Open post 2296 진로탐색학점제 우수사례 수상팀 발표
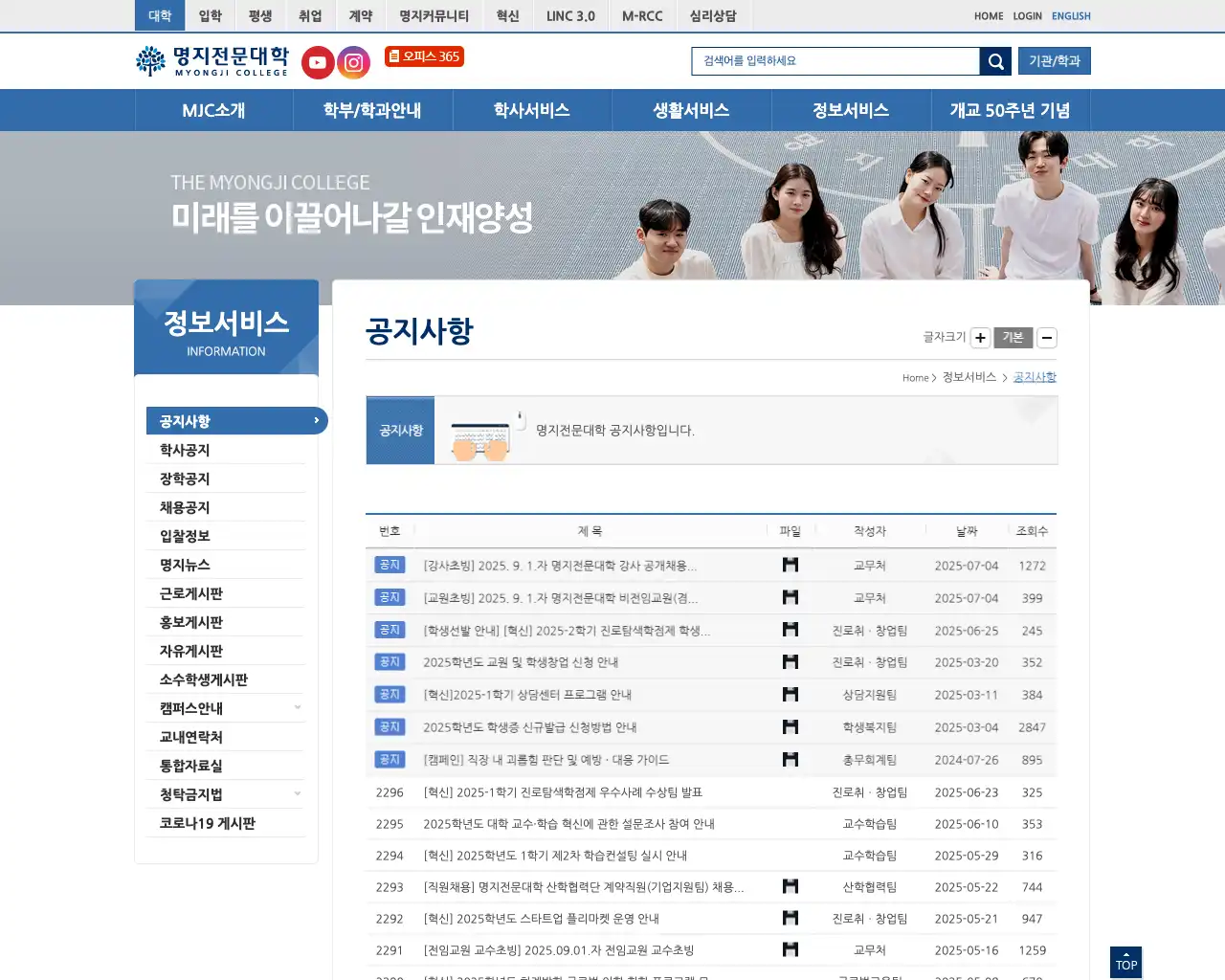This screenshot has width=1225, height=980. tap(563, 792)
